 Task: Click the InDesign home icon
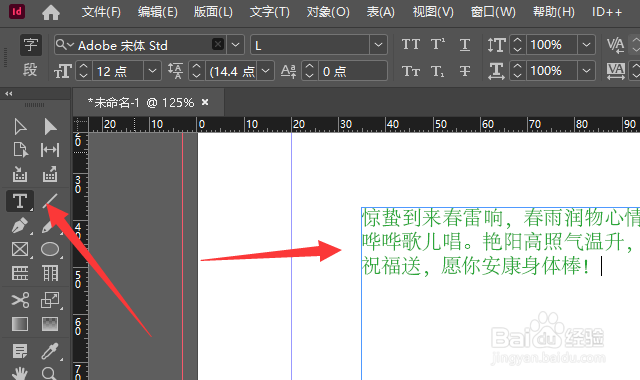51,13
